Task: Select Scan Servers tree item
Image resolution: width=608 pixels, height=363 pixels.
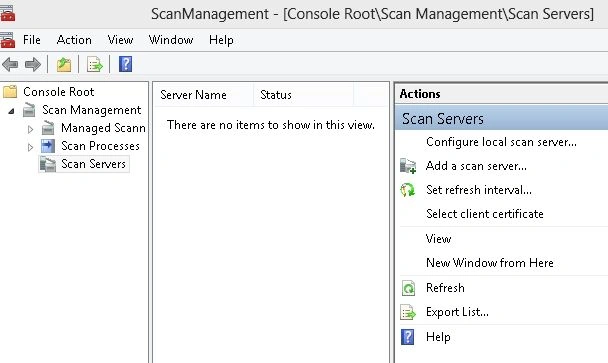Action: click(x=93, y=164)
